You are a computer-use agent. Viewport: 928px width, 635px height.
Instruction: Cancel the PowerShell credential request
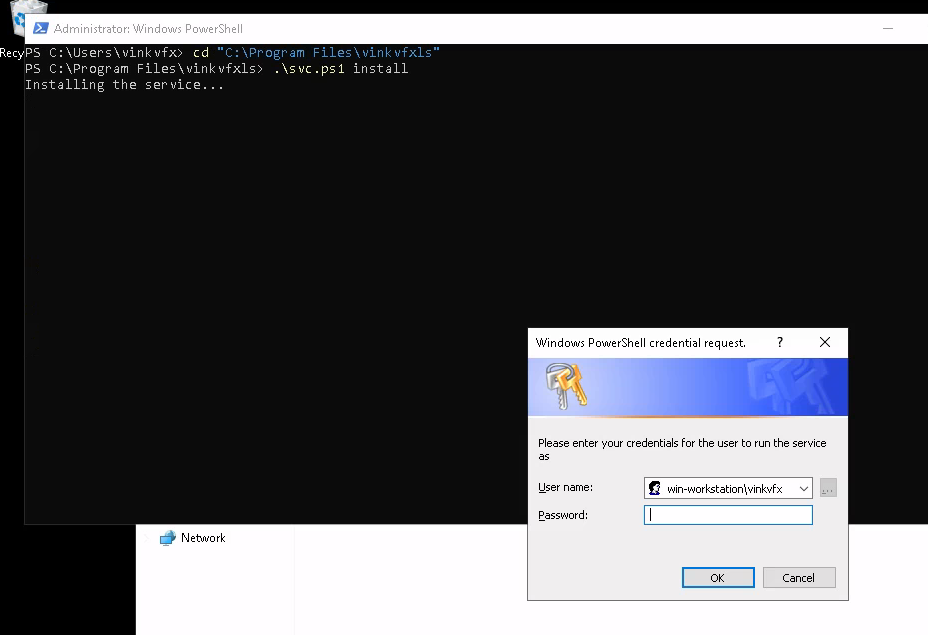798,577
